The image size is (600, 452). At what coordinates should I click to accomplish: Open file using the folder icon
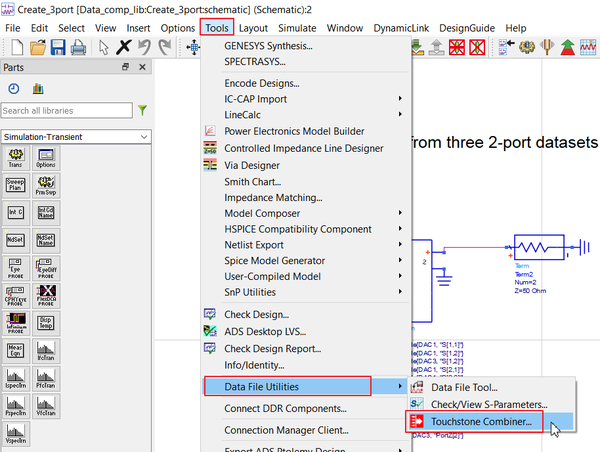pos(38,47)
